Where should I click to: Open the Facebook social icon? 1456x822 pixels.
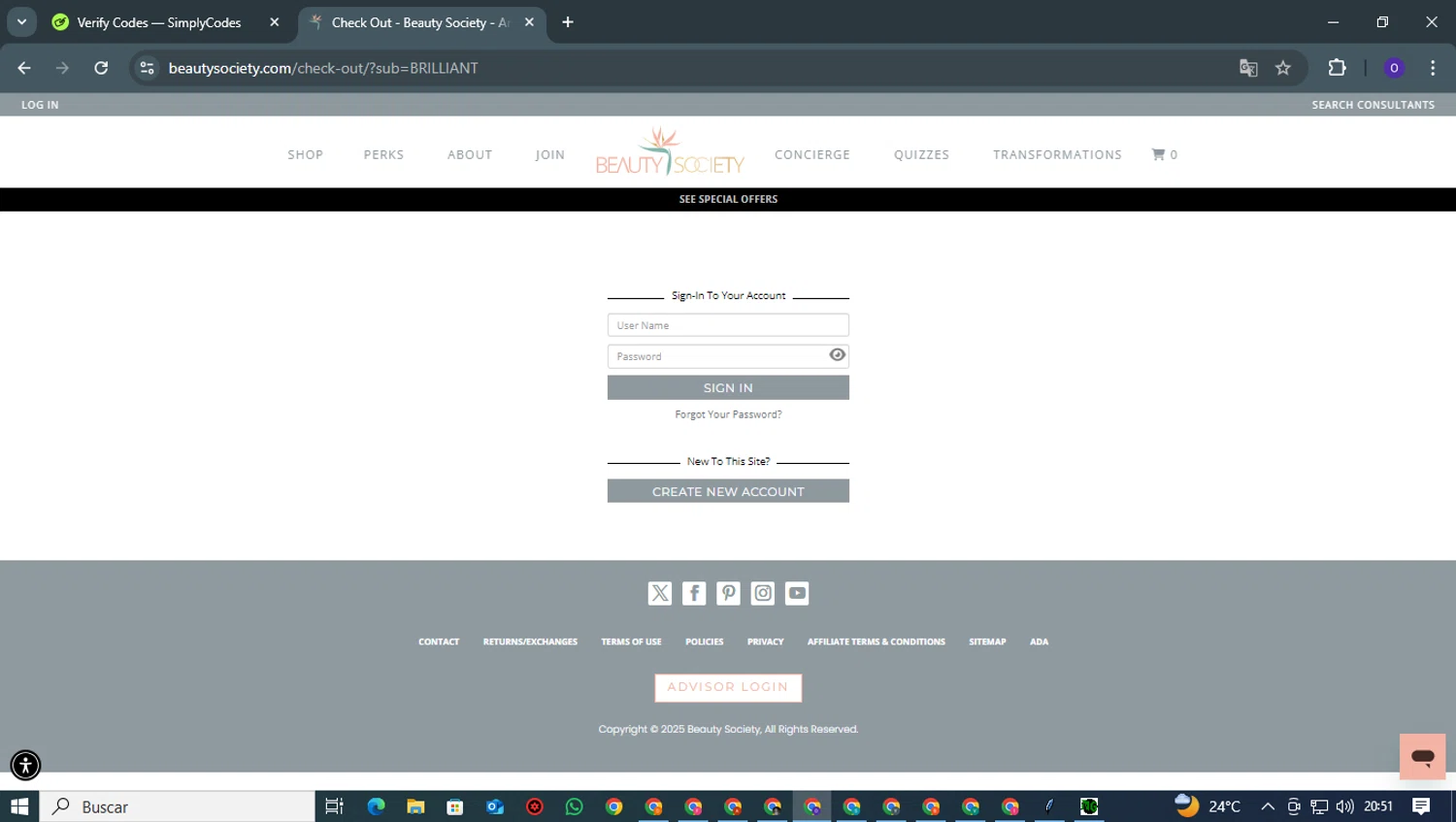[694, 593]
